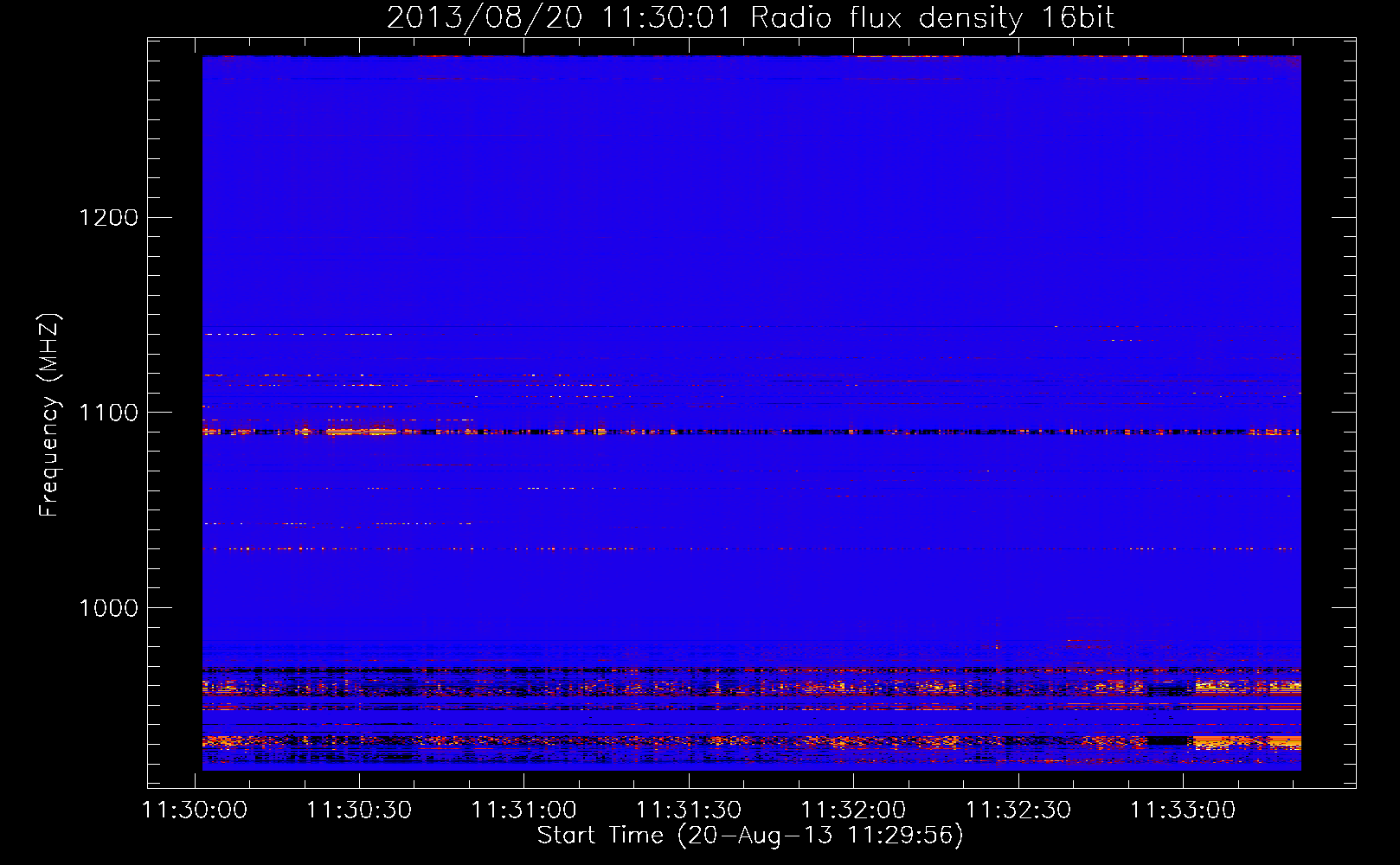The image size is (1400, 865).
Task: Click the 11:33:00 time tick label
Action: (1183, 811)
